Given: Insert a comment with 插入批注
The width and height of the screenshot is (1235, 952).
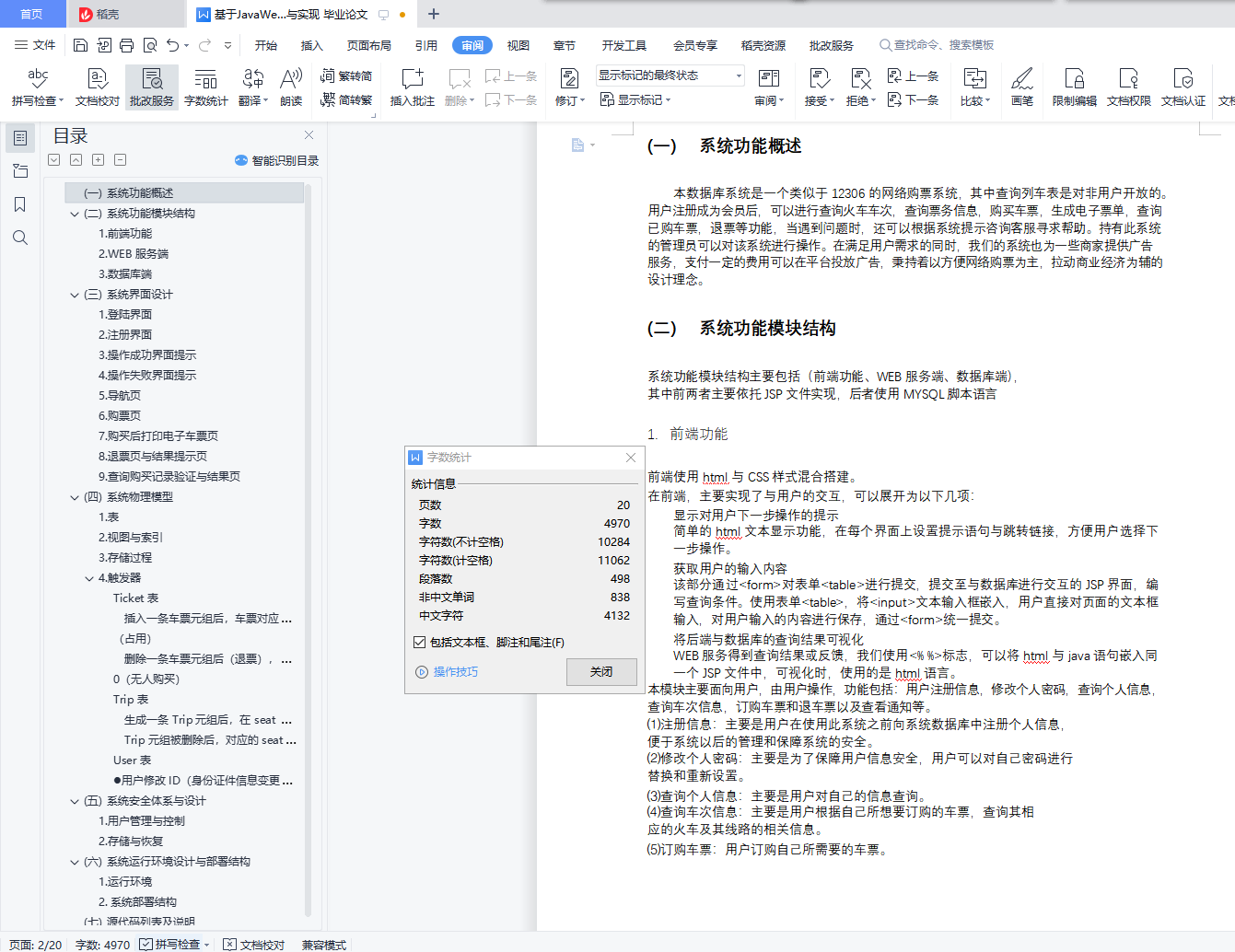Looking at the screenshot, I should [412, 87].
